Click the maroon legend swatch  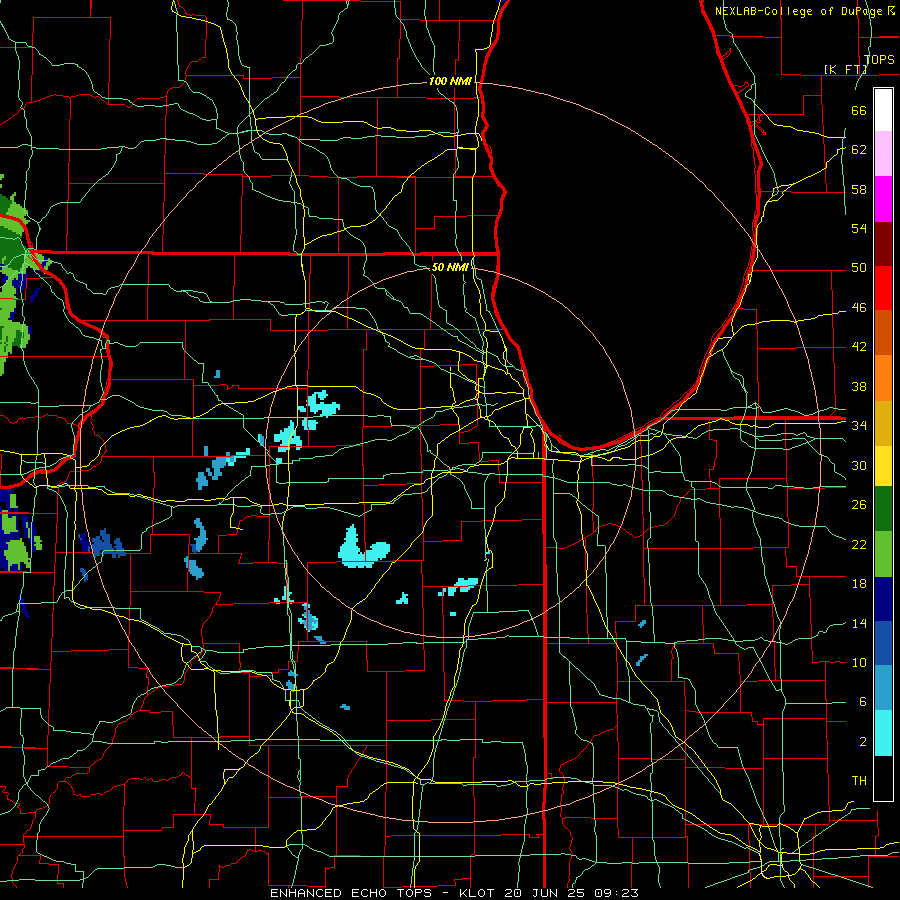(883, 243)
